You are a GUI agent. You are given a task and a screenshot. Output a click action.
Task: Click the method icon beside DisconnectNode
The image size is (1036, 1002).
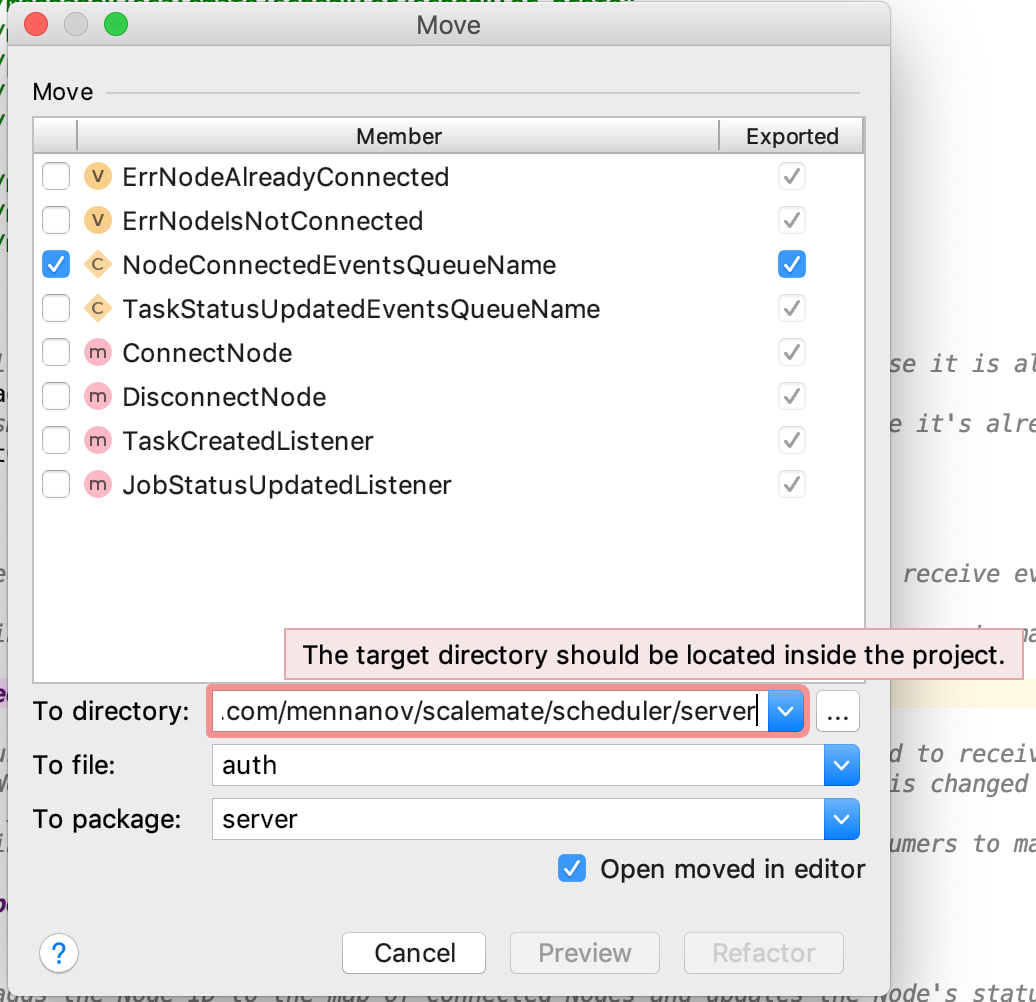(98, 396)
